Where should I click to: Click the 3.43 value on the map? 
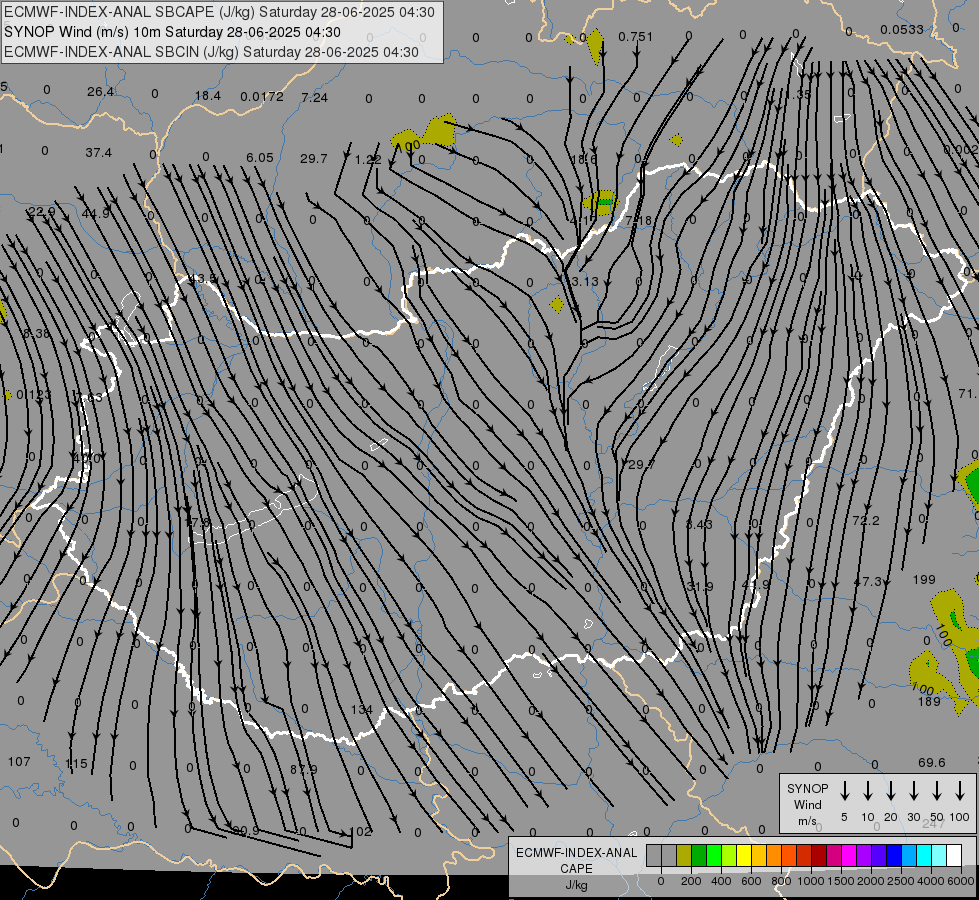click(x=699, y=524)
